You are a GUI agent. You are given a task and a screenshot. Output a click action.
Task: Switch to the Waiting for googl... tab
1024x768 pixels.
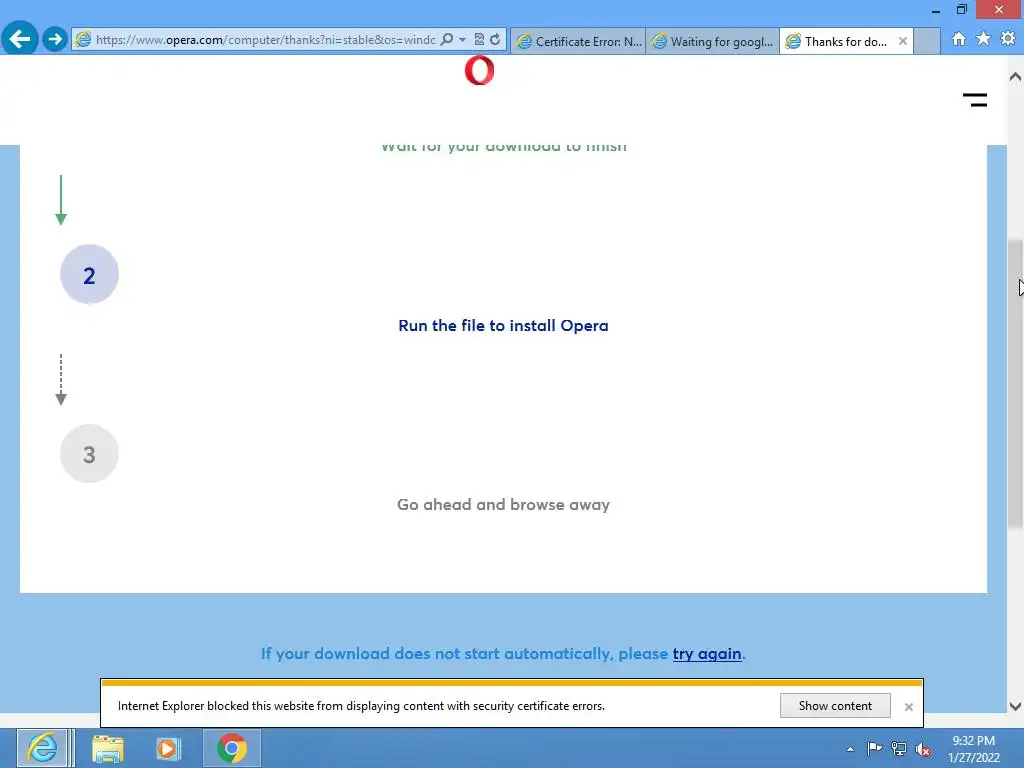tap(712, 41)
